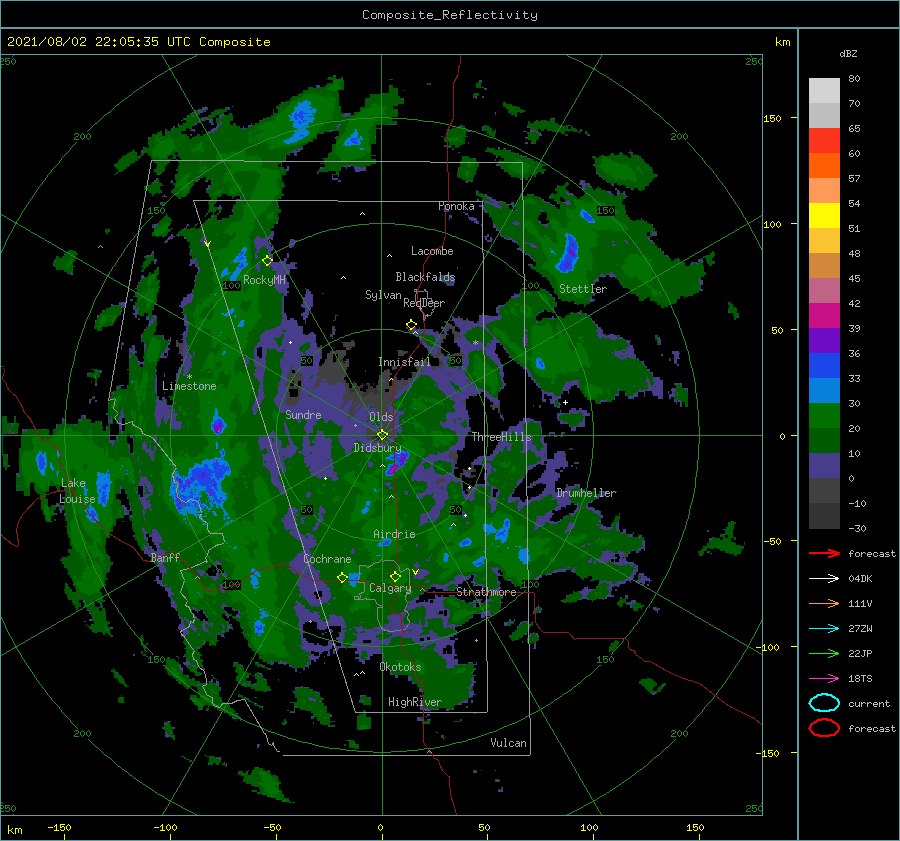Click the Ponoka label on the map
This screenshot has height=841, width=900.
point(456,206)
